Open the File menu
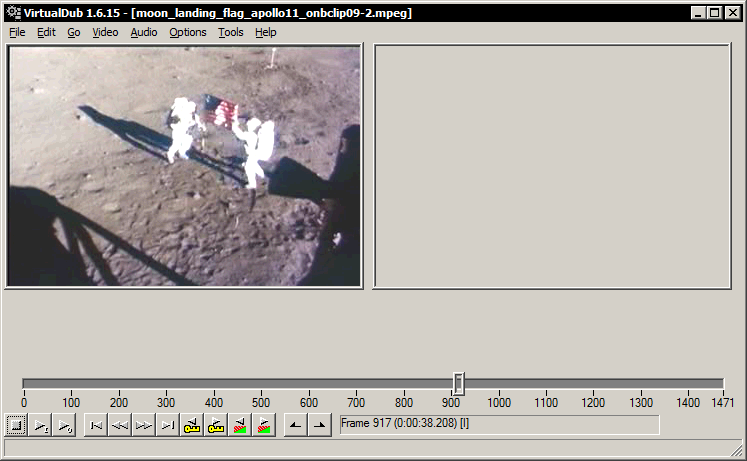747x461 pixels. (17, 32)
